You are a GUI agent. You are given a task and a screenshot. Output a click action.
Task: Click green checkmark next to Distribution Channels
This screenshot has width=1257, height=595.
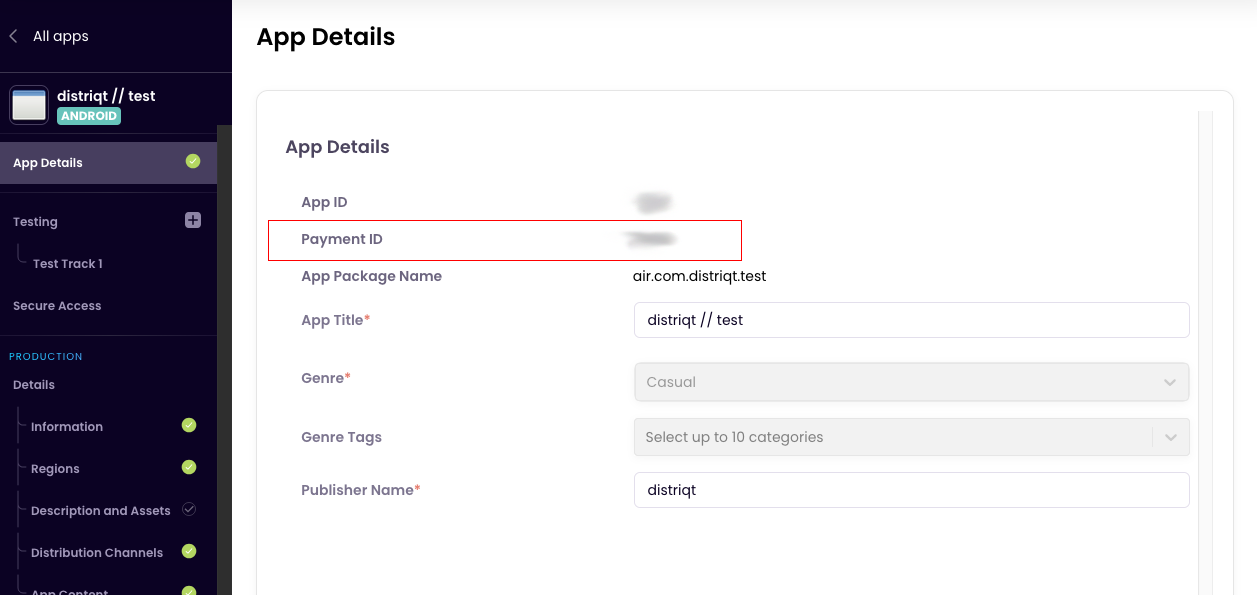pos(189,551)
